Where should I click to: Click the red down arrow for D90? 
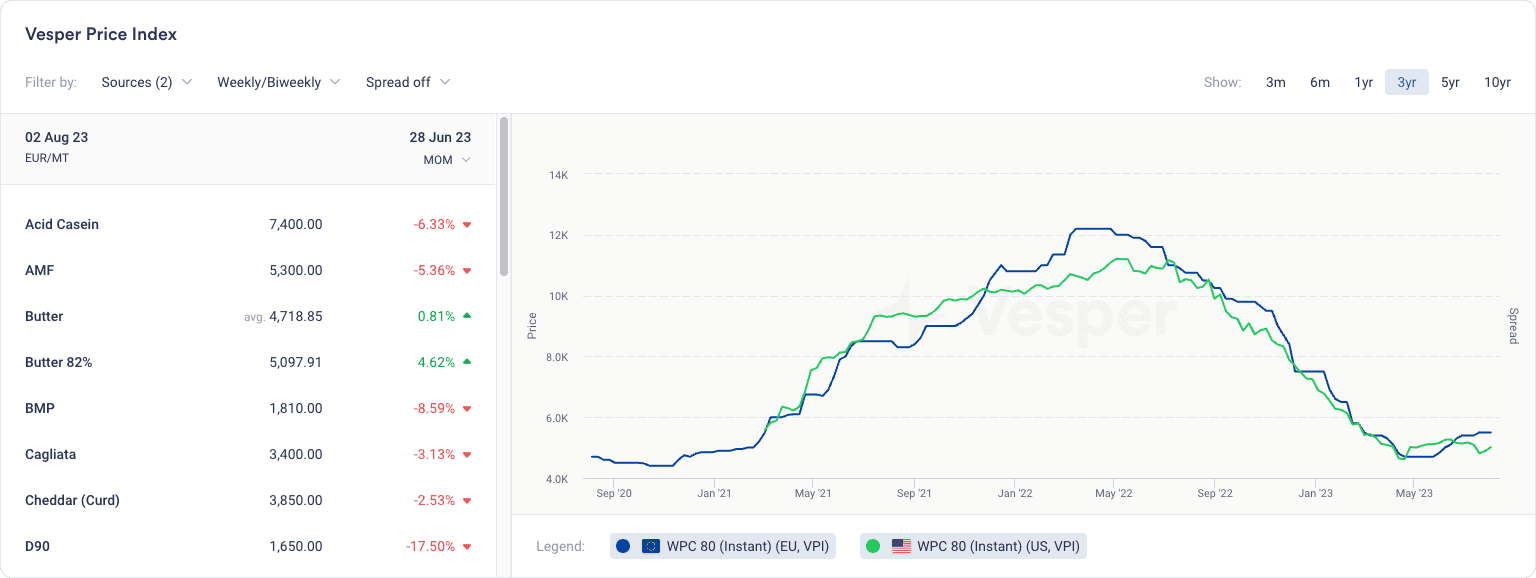coord(467,547)
